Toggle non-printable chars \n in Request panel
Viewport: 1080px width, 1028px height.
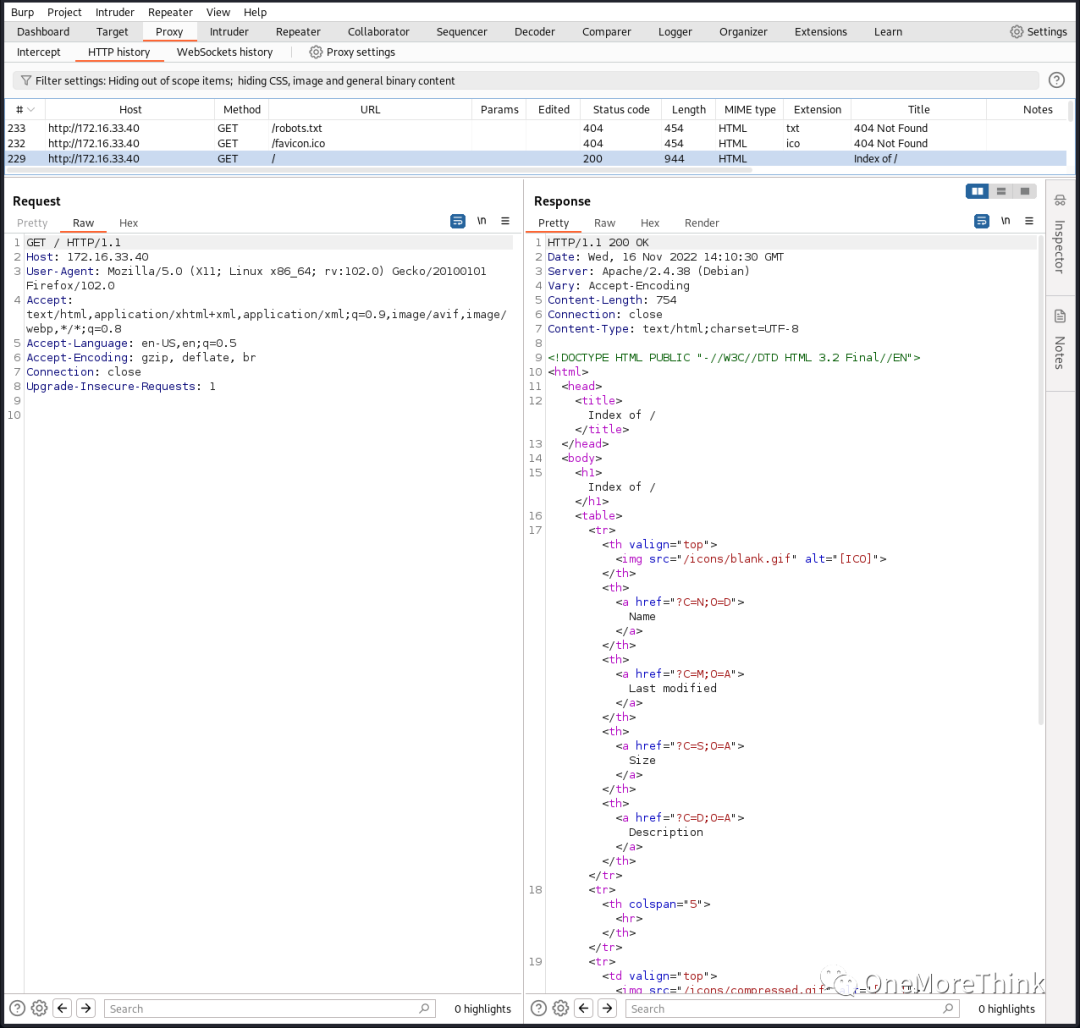coord(481,221)
